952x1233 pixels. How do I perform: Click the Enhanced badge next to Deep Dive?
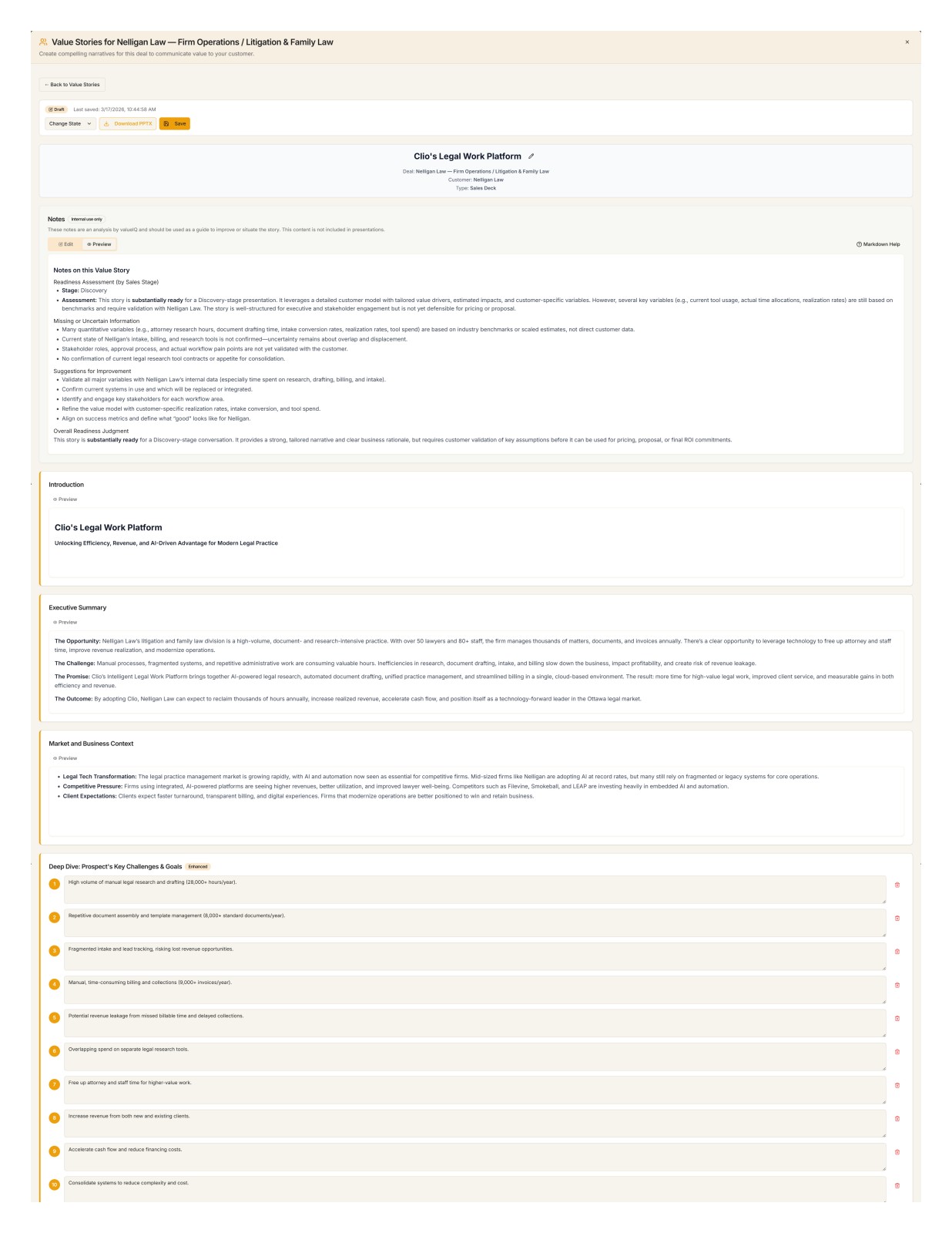(x=198, y=866)
